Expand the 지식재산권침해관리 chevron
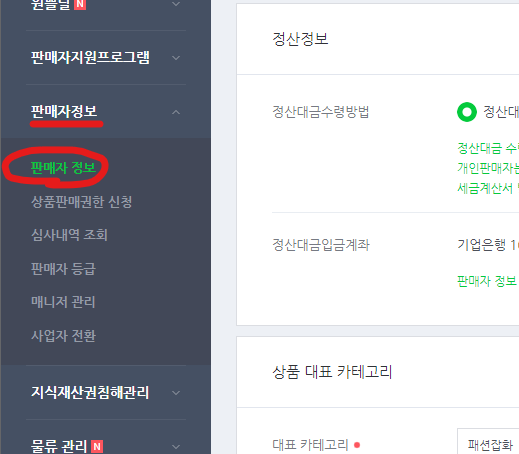 point(176,393)
